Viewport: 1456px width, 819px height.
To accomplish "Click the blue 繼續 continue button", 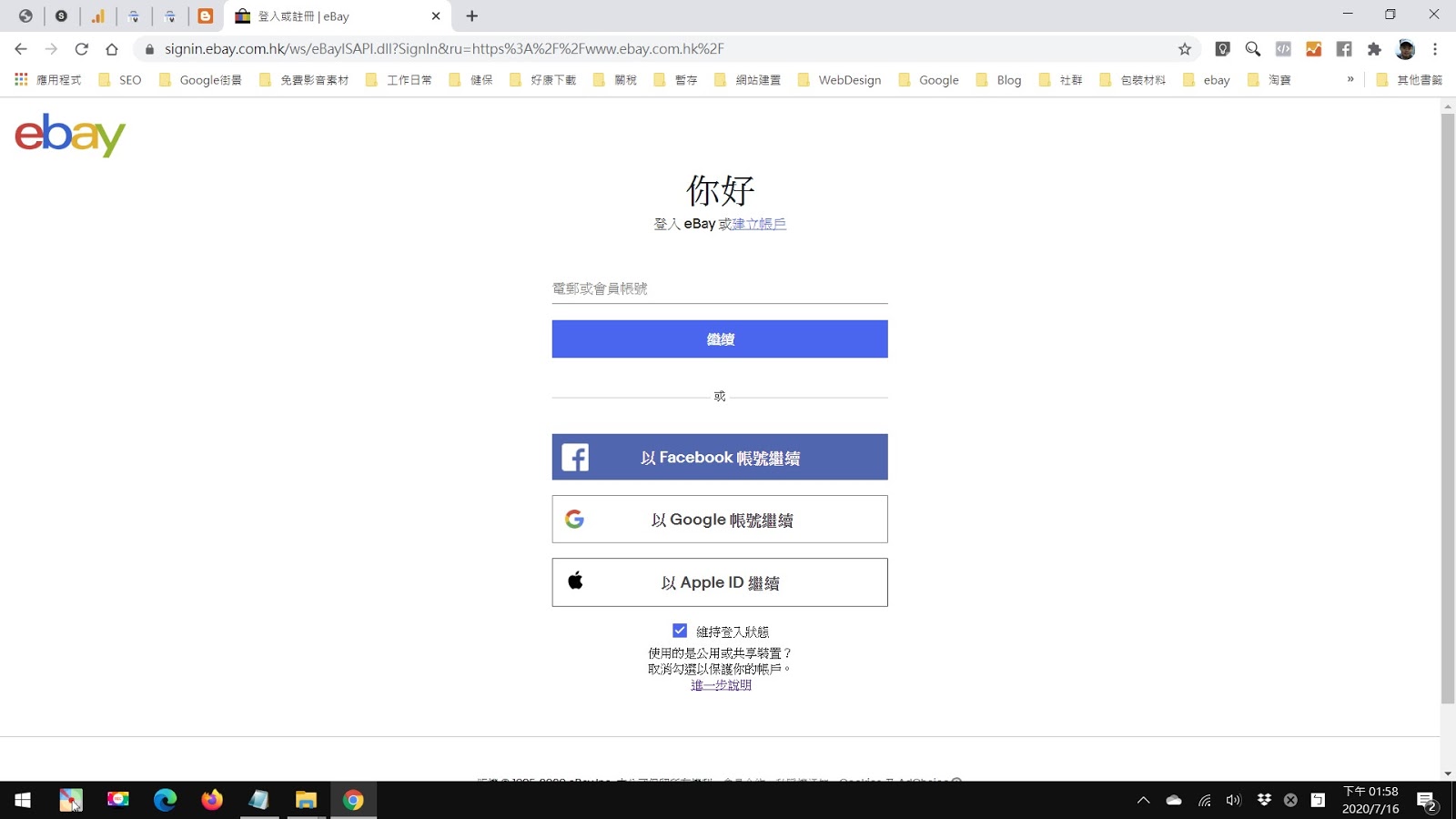I will pos(720,339).
